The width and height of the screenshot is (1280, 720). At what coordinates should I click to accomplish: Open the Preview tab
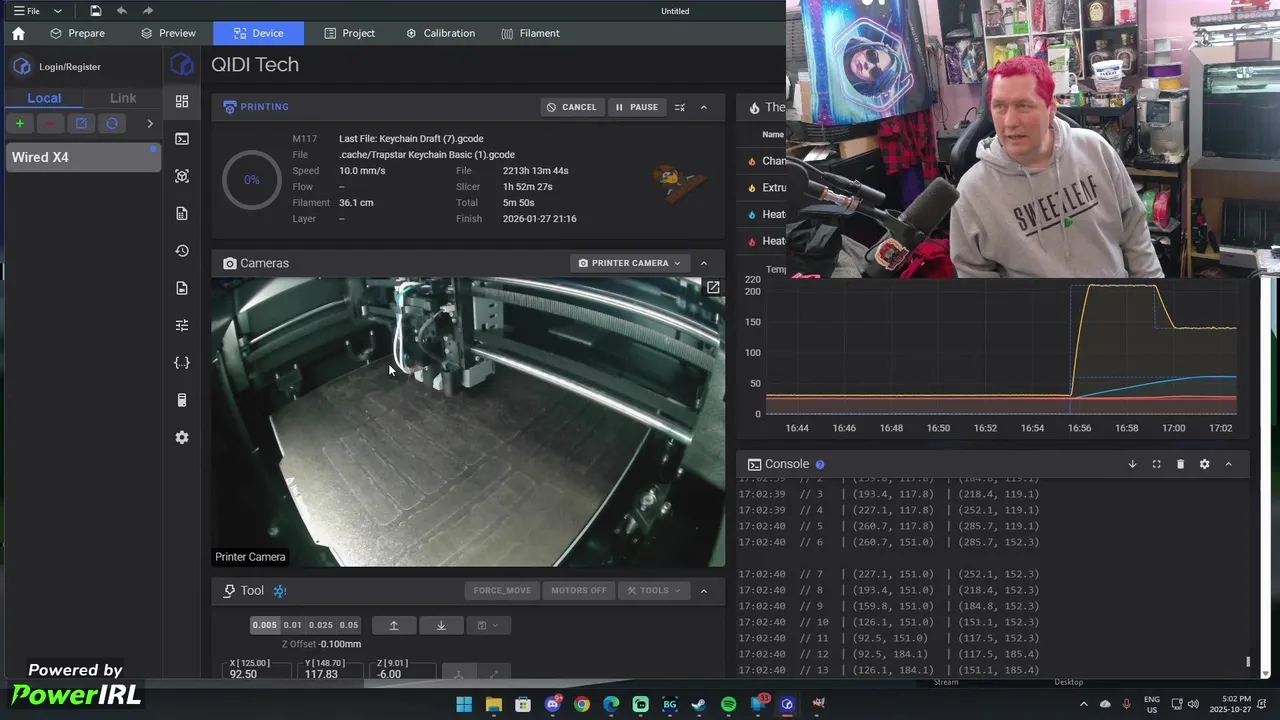point(168,33)
